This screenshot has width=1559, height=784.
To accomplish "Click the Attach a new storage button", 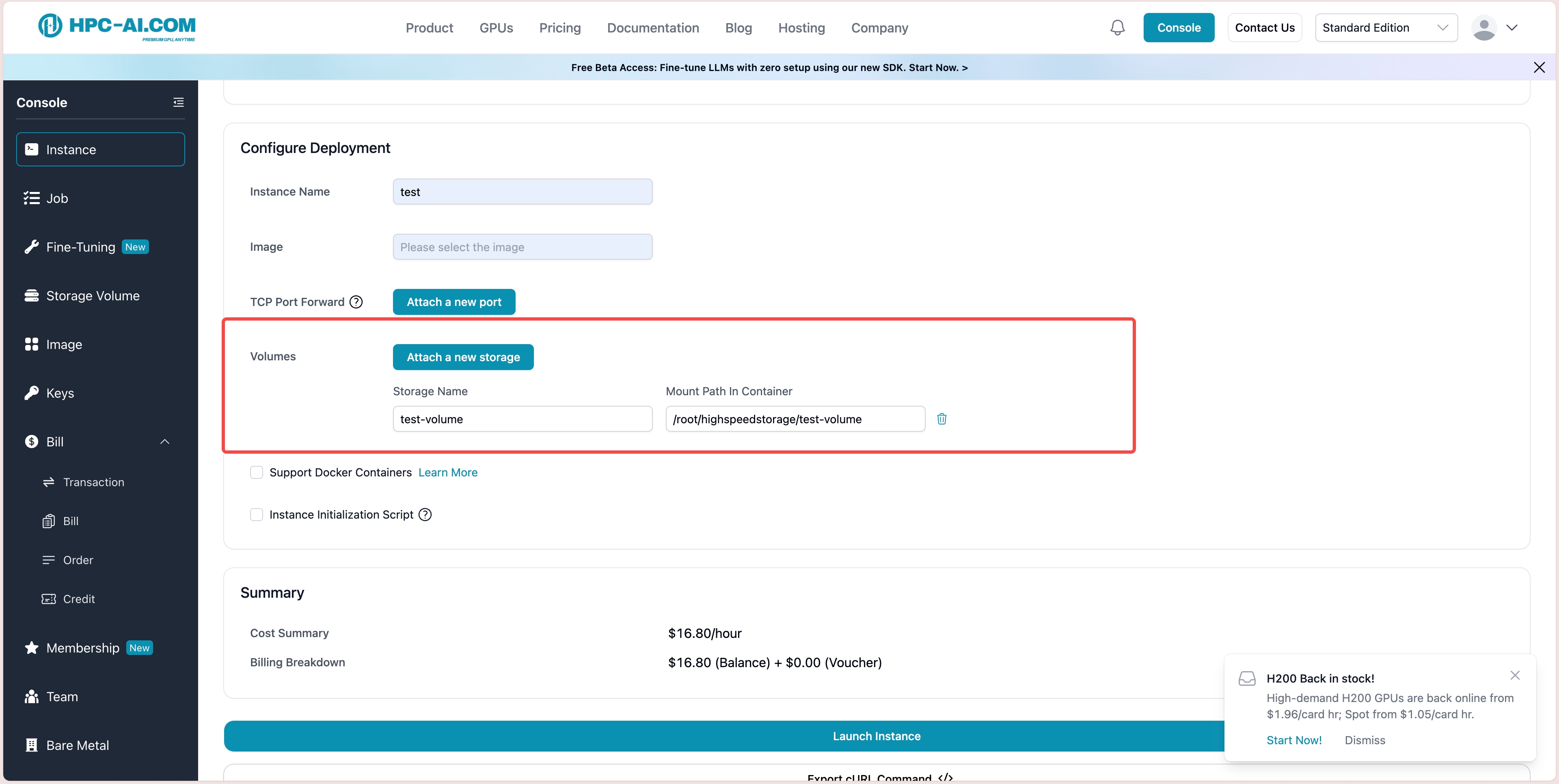I will (x=463, y=357).
